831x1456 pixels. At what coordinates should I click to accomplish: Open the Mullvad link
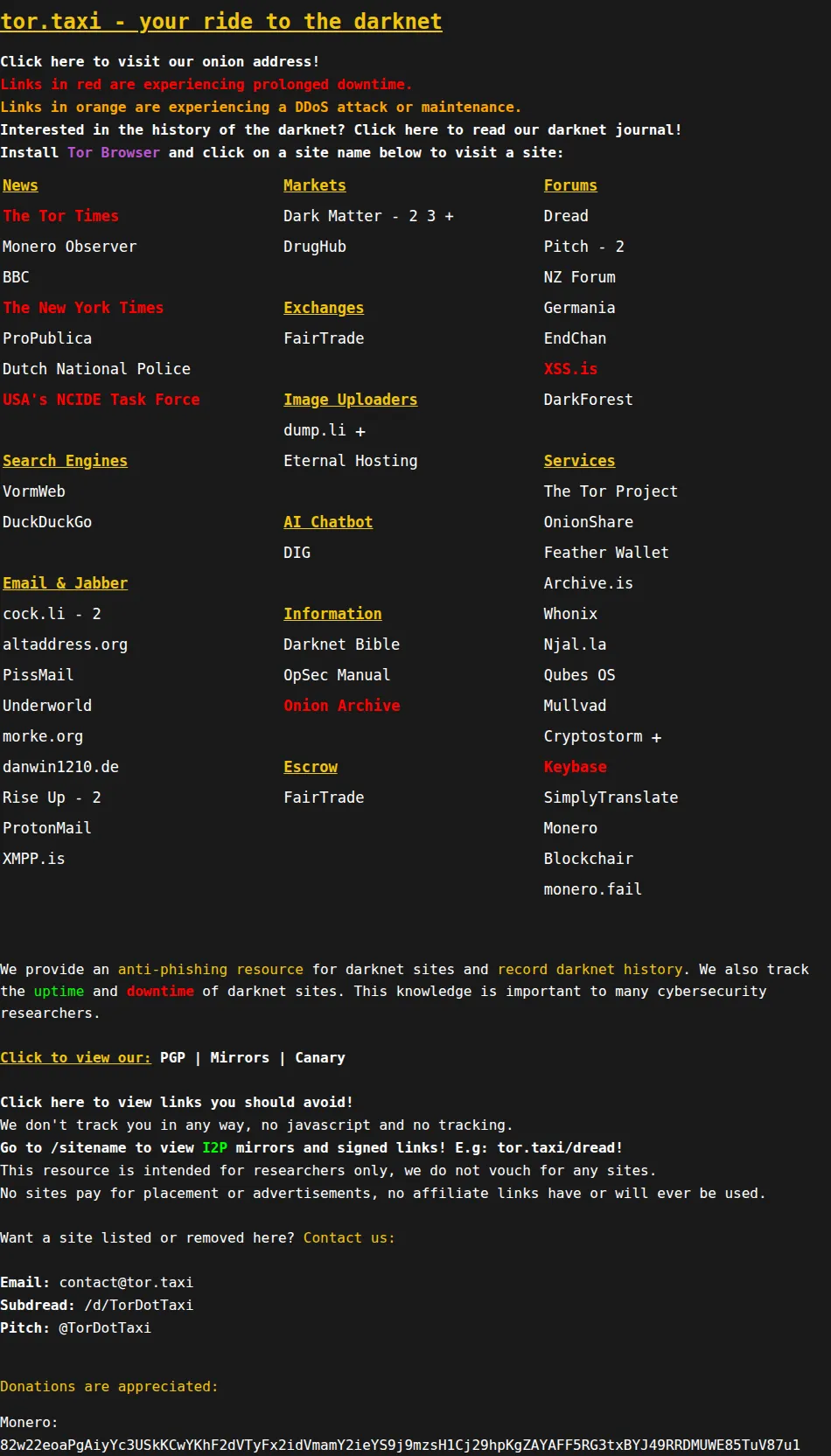576,706
